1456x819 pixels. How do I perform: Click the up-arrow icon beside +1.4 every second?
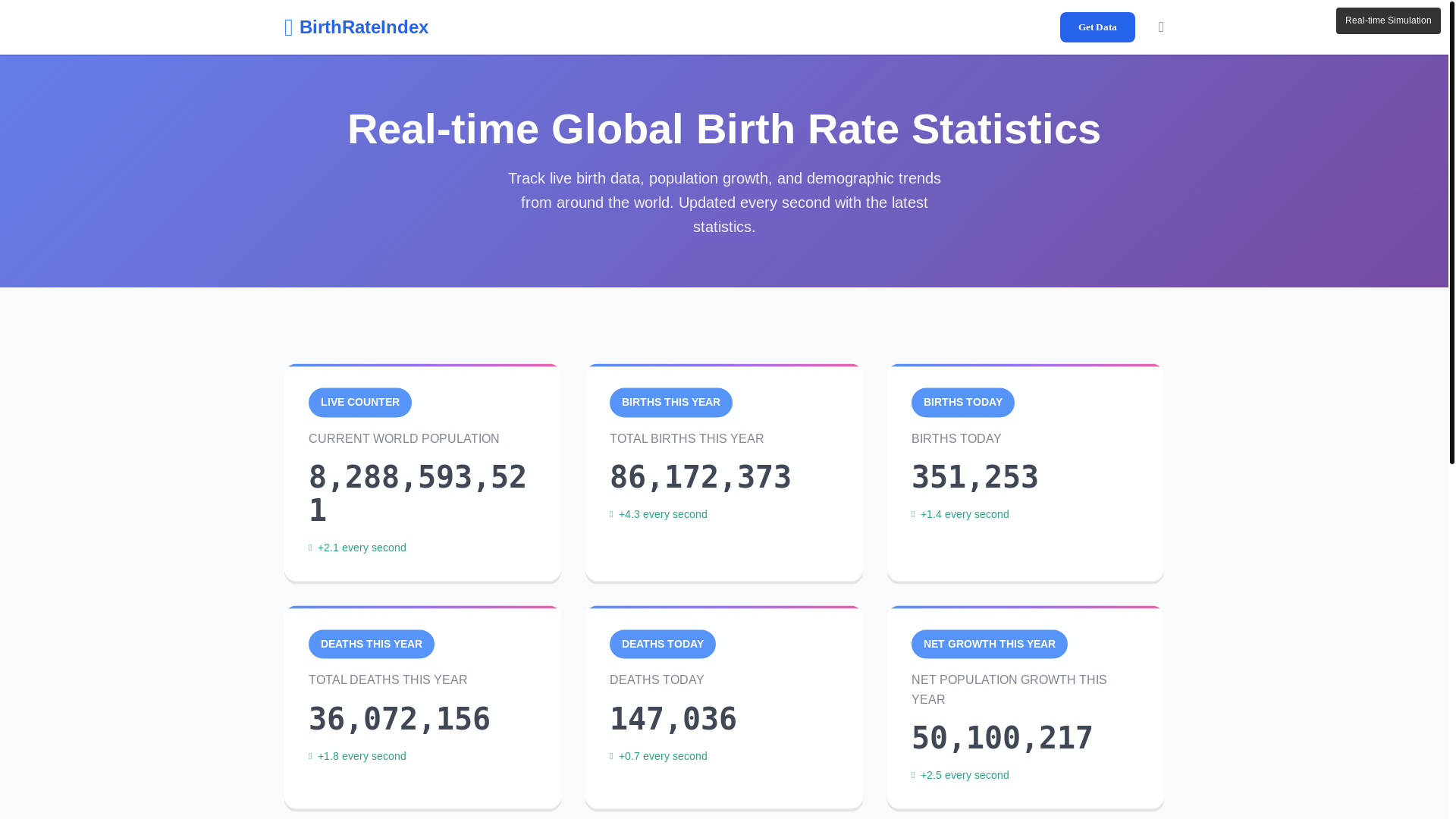913,514
